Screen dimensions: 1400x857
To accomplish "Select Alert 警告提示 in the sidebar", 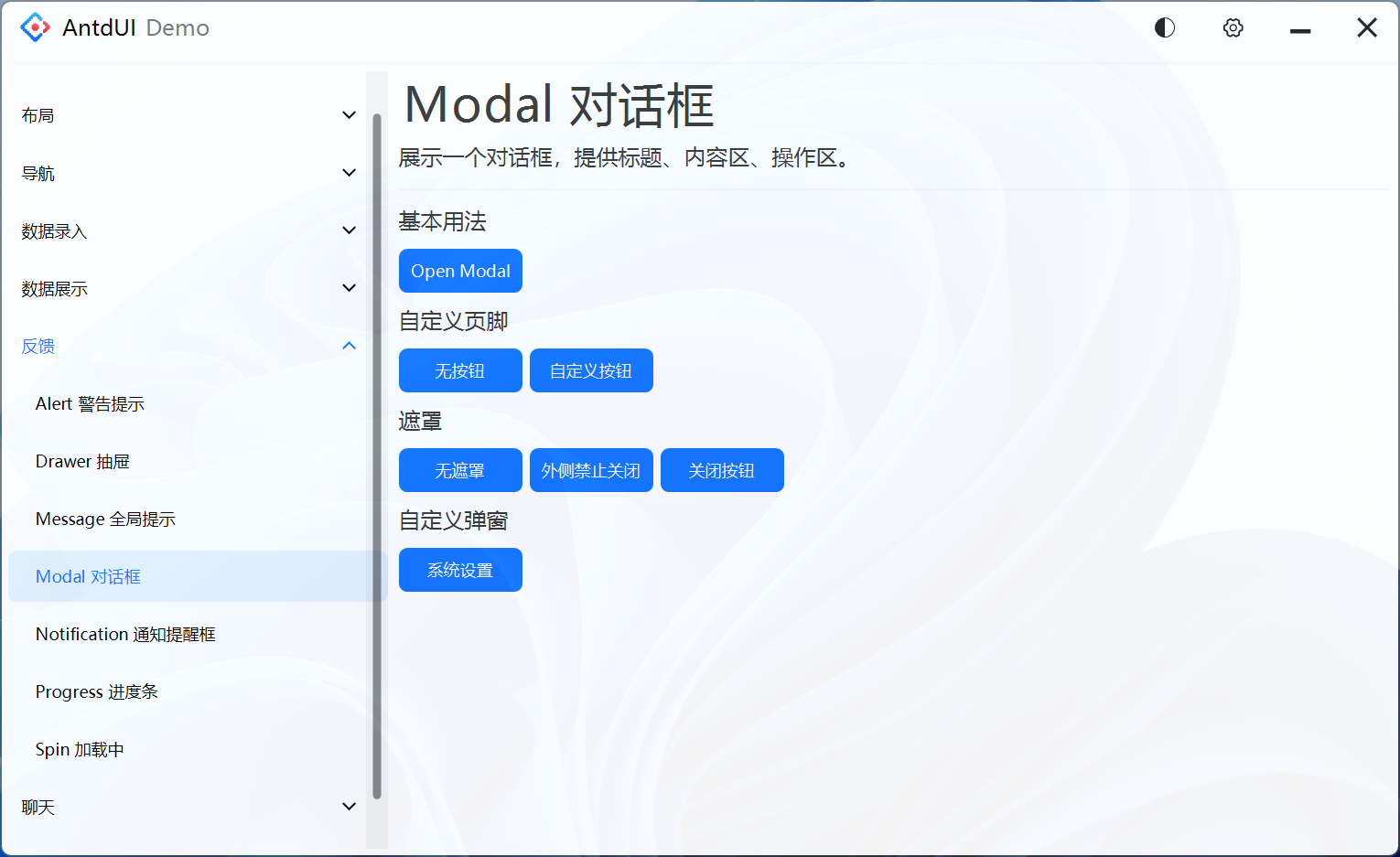I will [89, 403].
